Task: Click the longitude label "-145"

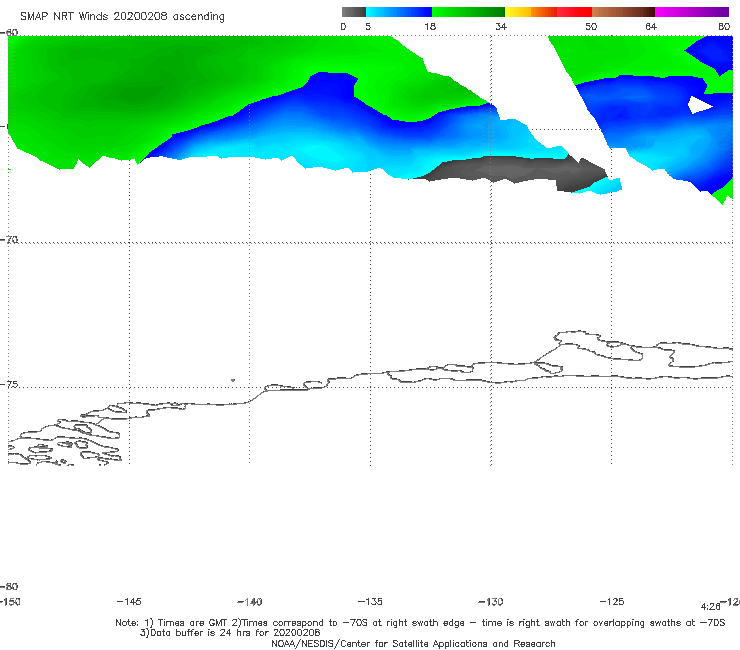Action: 129,602
